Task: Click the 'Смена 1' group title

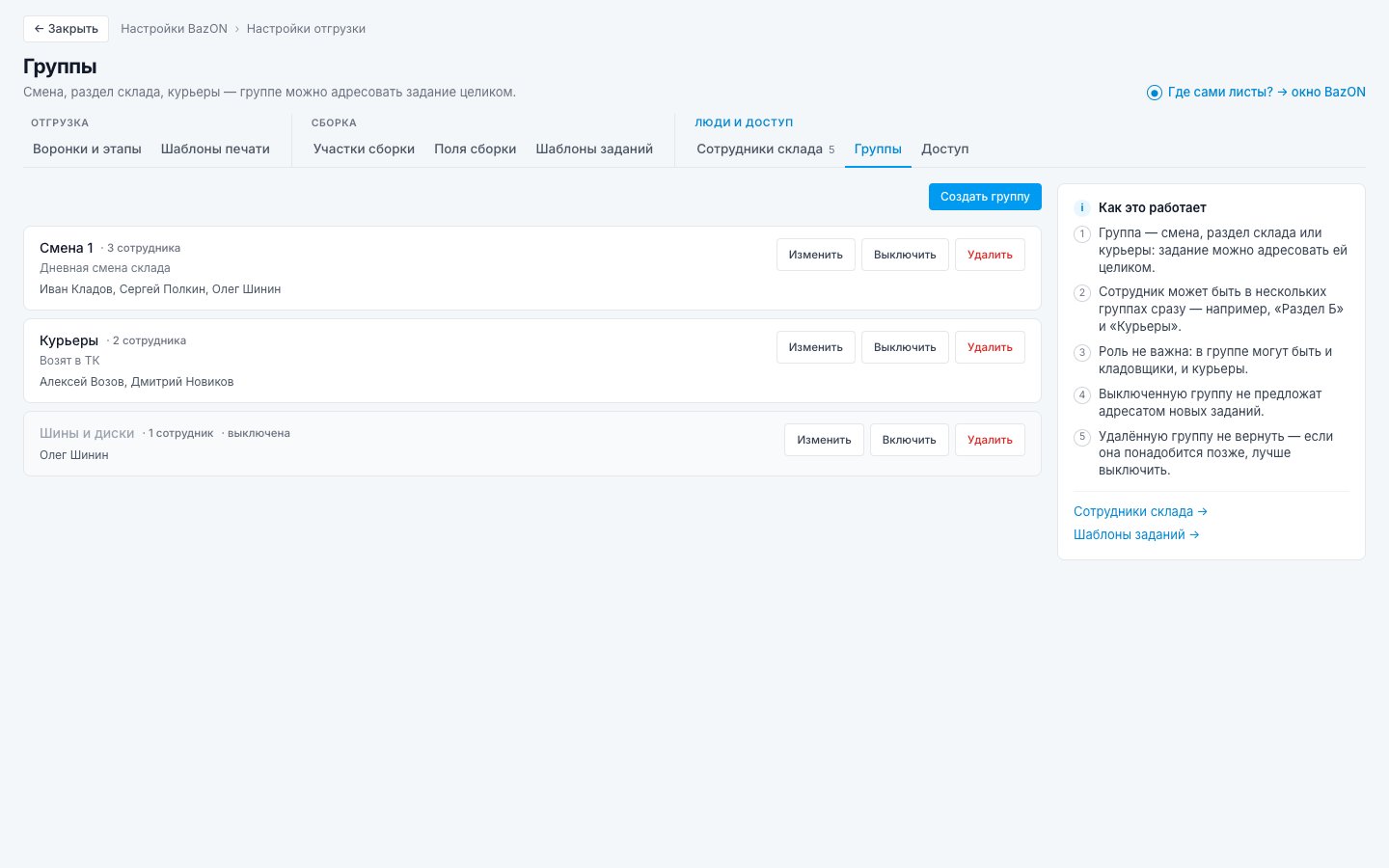Action: tap(67, 248)
